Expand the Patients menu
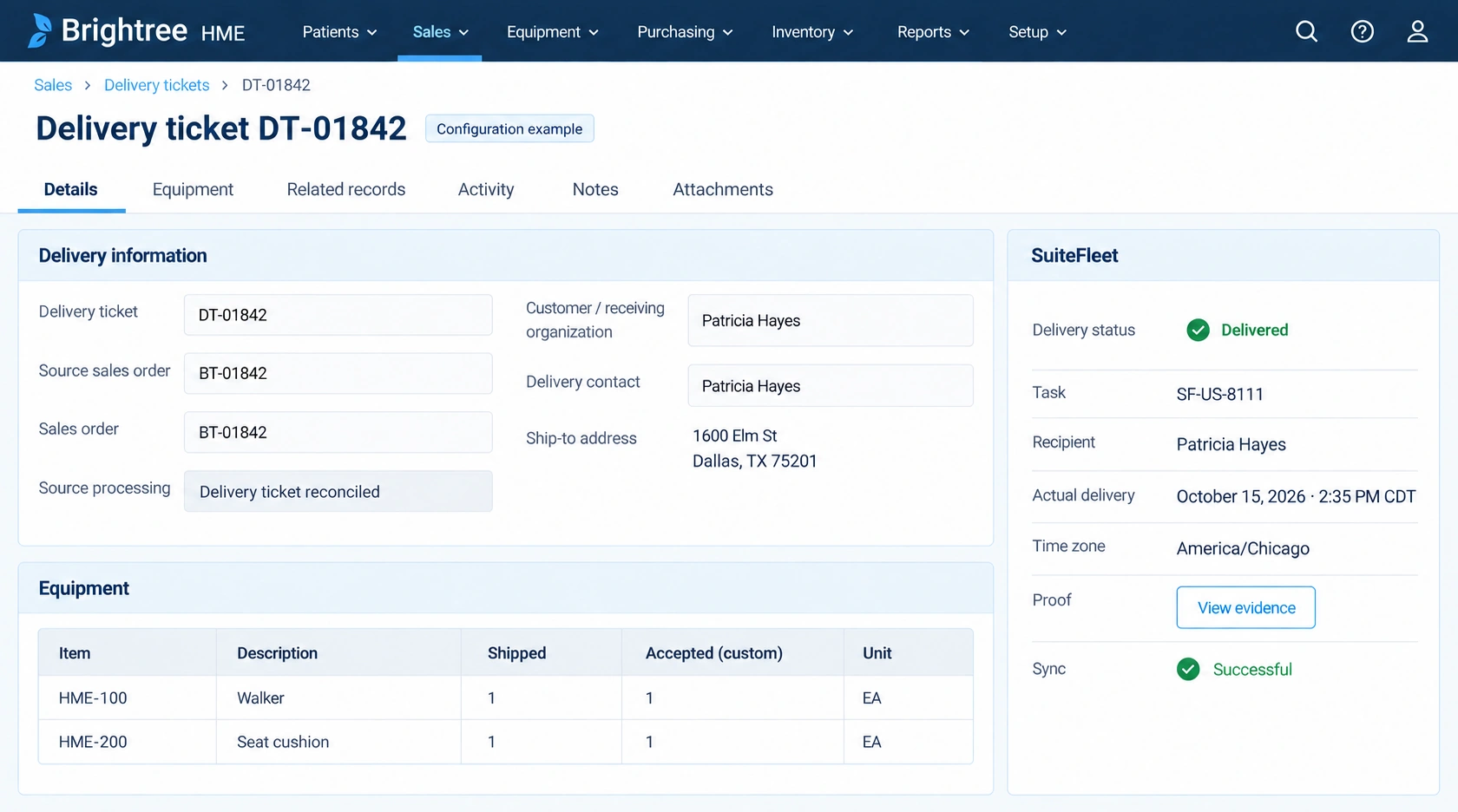The height and width of the screenshot is (812, 1458). pyautogui.click(x=339, y=32)
